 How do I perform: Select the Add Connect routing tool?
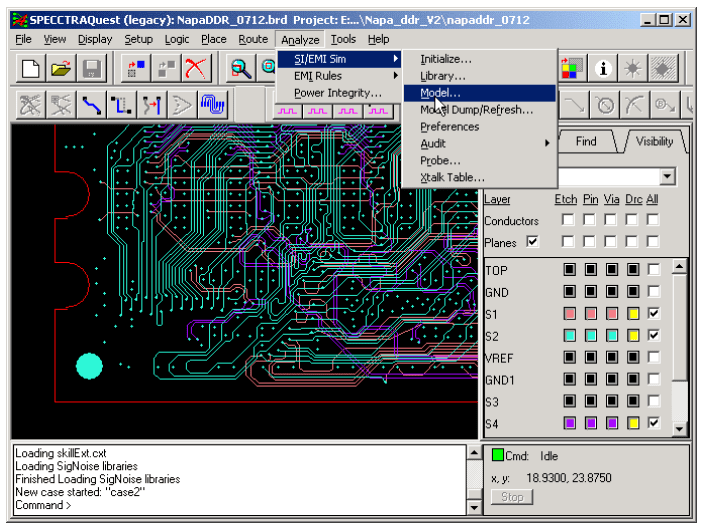tap(92, 104)
